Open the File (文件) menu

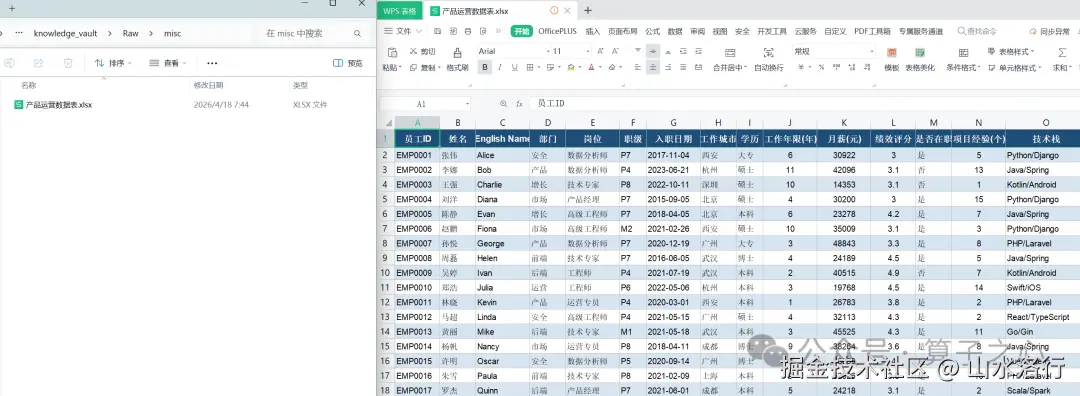pyautogui.click(x=403, y=31)
